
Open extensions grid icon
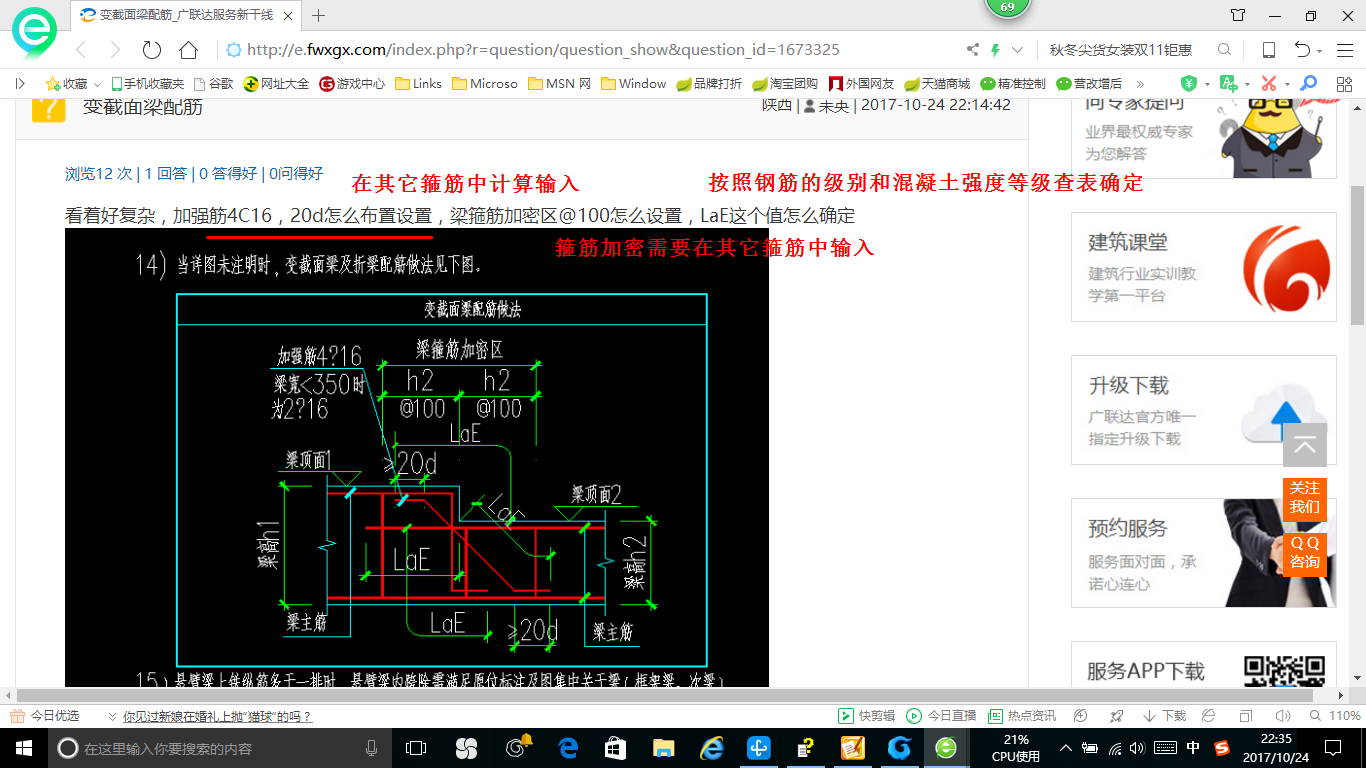pos(1343,84)
